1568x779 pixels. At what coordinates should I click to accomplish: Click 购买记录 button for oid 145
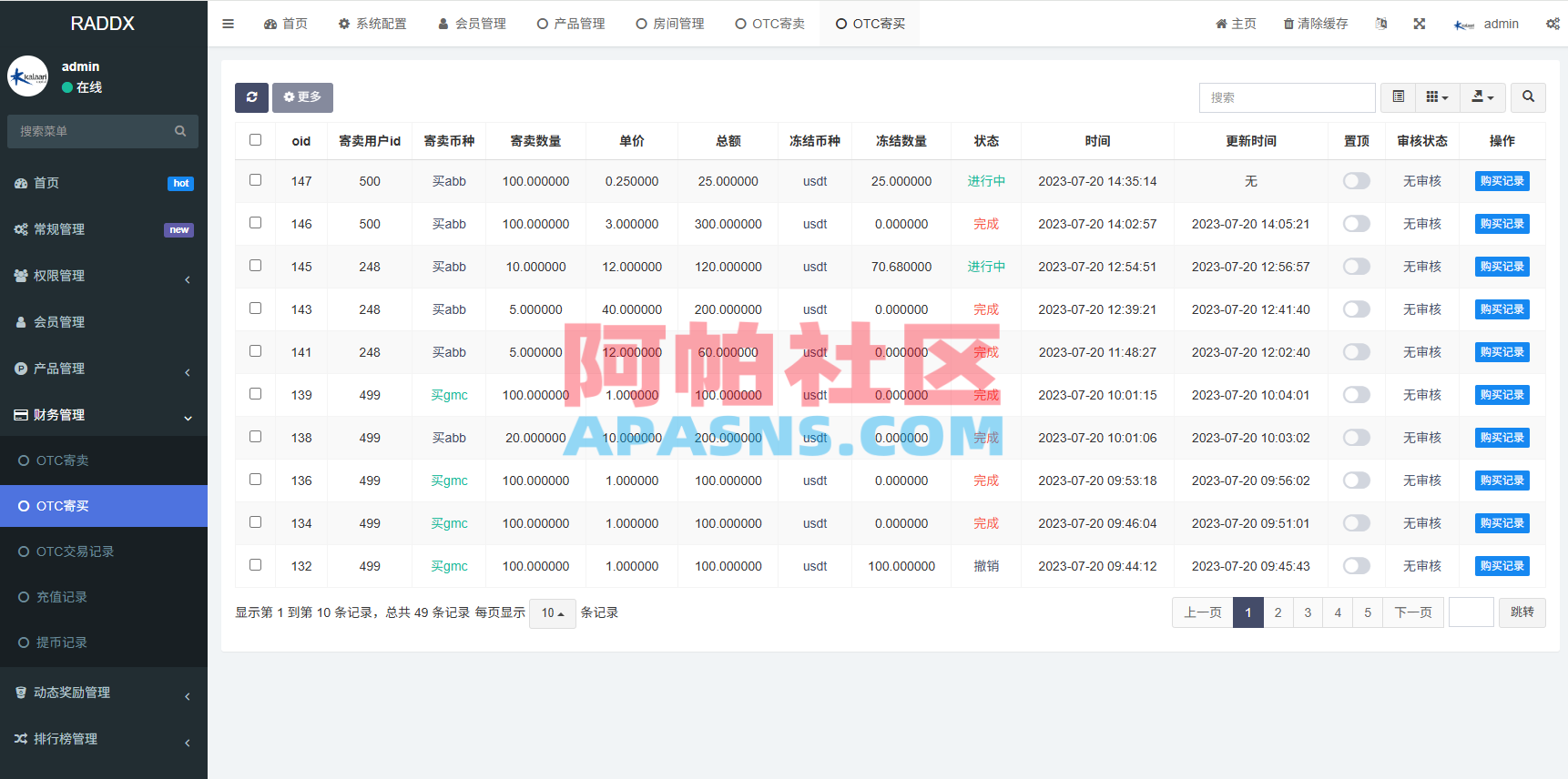pyautogui.click(x=1502, y=267)
